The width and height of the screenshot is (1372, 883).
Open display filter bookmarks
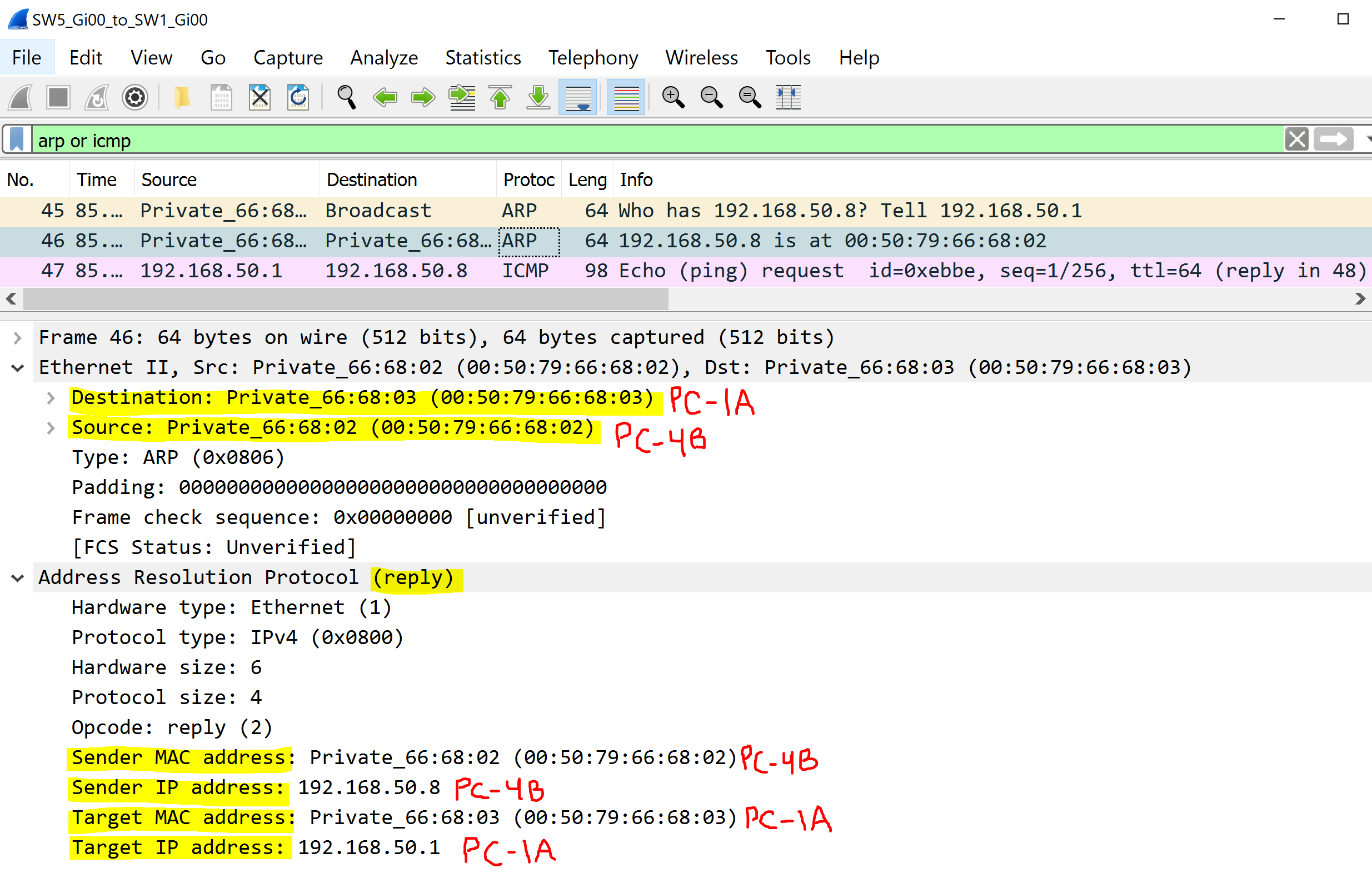[x=17, y=139]
